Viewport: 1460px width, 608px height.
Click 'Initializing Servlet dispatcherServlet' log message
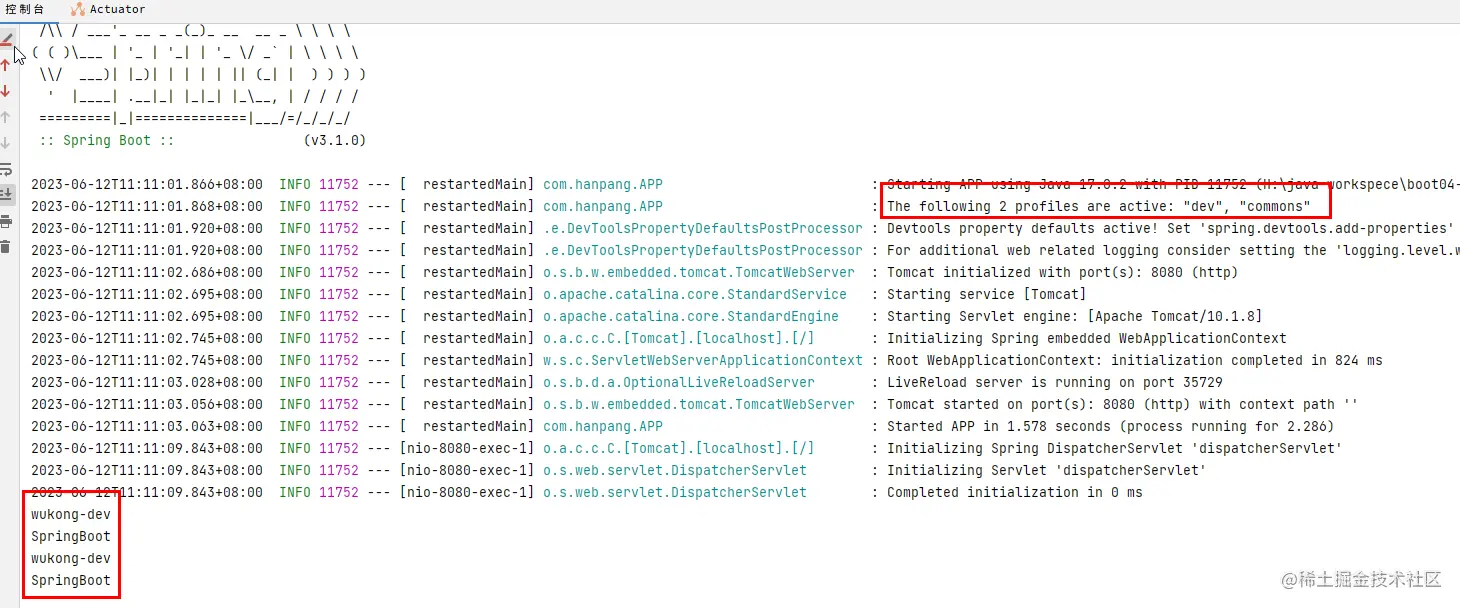(1046, 470)
